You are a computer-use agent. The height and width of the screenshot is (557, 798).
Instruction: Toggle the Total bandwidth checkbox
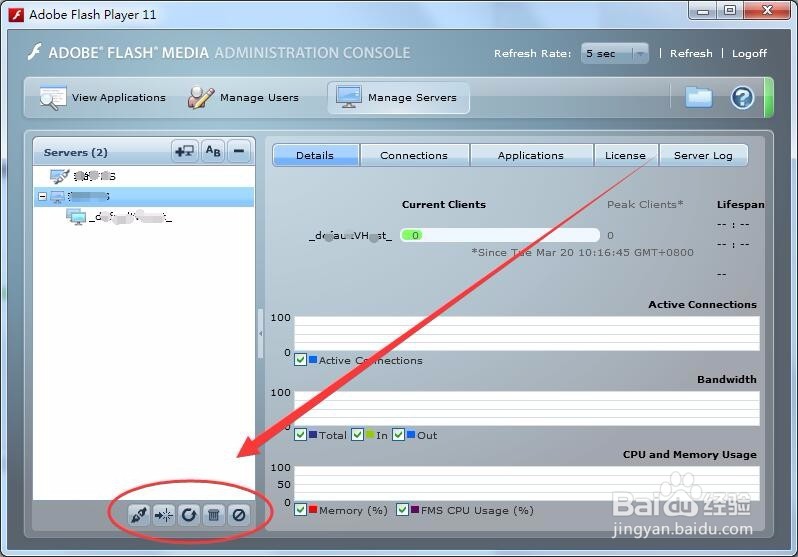click(300, 435)
